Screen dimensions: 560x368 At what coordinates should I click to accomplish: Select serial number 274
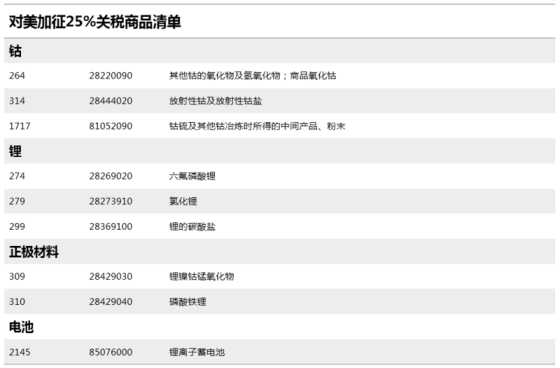17,176
